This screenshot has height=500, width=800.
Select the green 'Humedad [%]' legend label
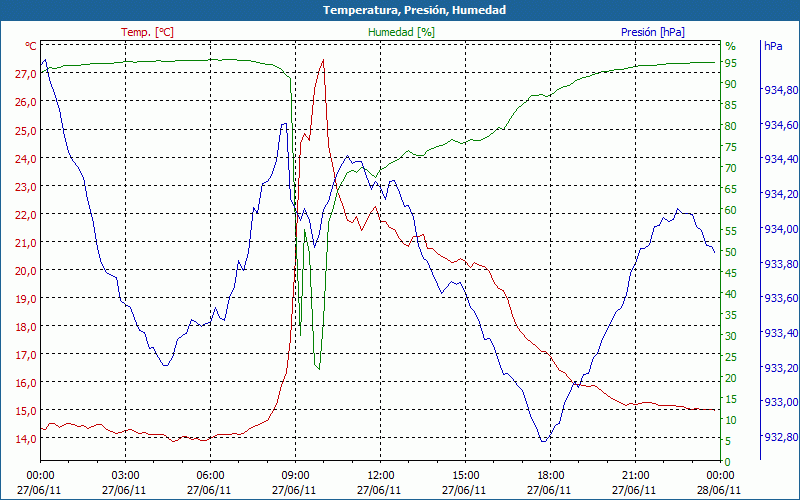coord(401,32)
